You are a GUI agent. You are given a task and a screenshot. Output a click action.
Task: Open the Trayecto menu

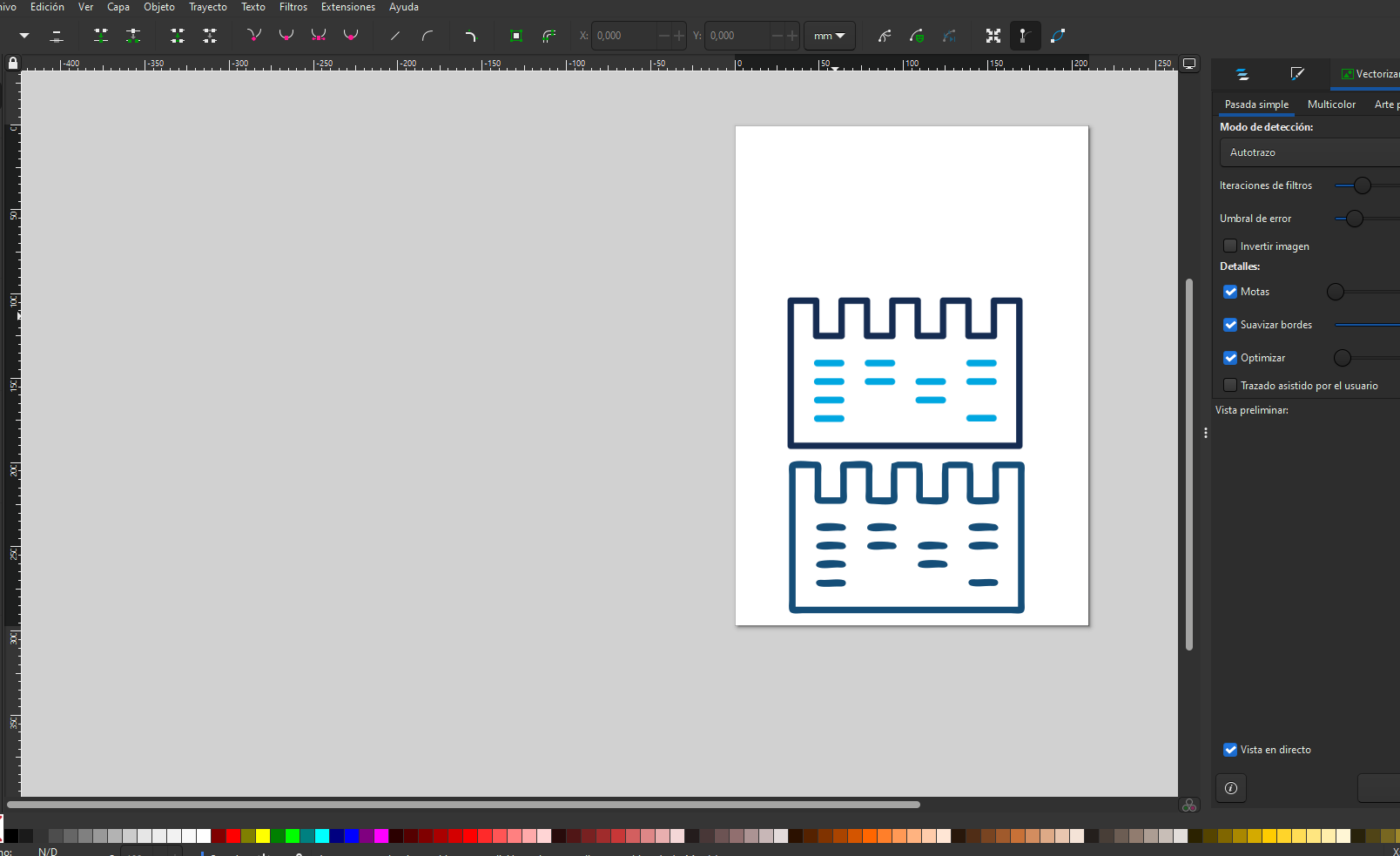coord(207,7)
